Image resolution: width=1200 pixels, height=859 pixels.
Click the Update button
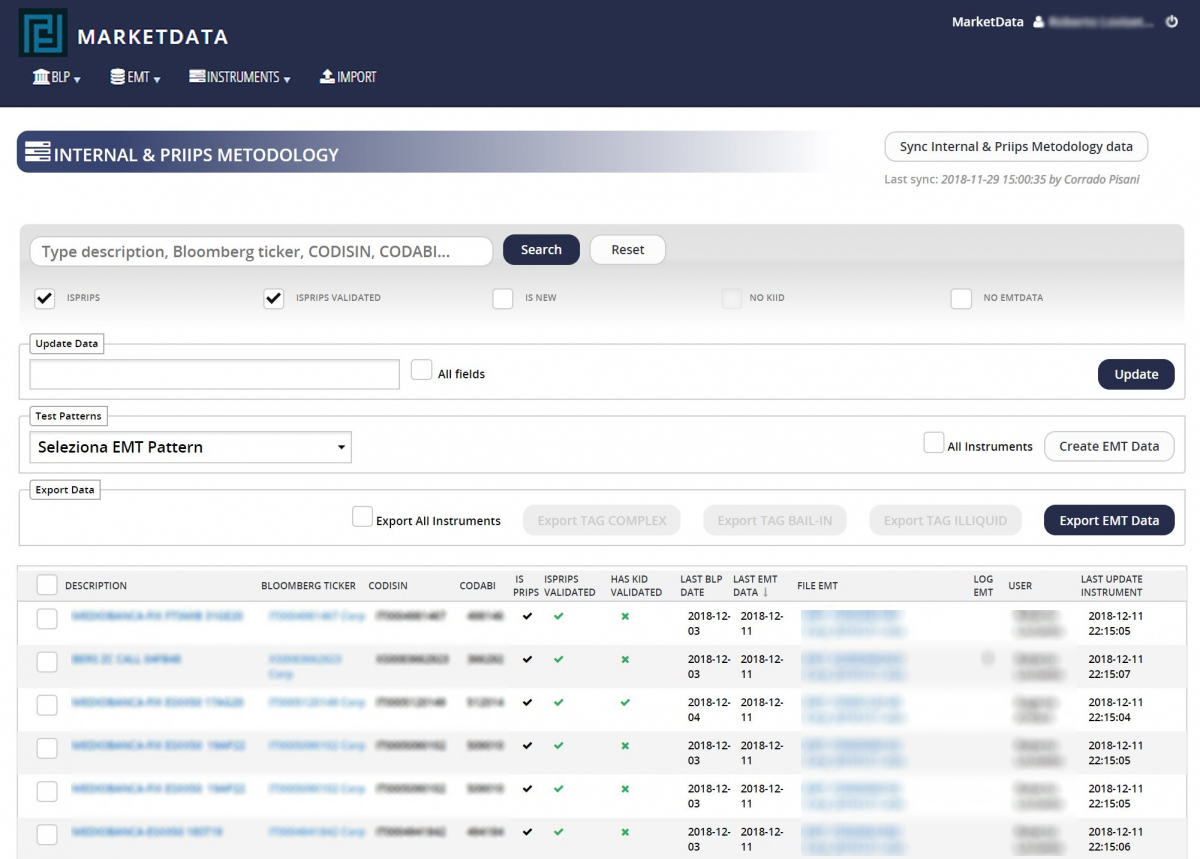[1136, 374]
